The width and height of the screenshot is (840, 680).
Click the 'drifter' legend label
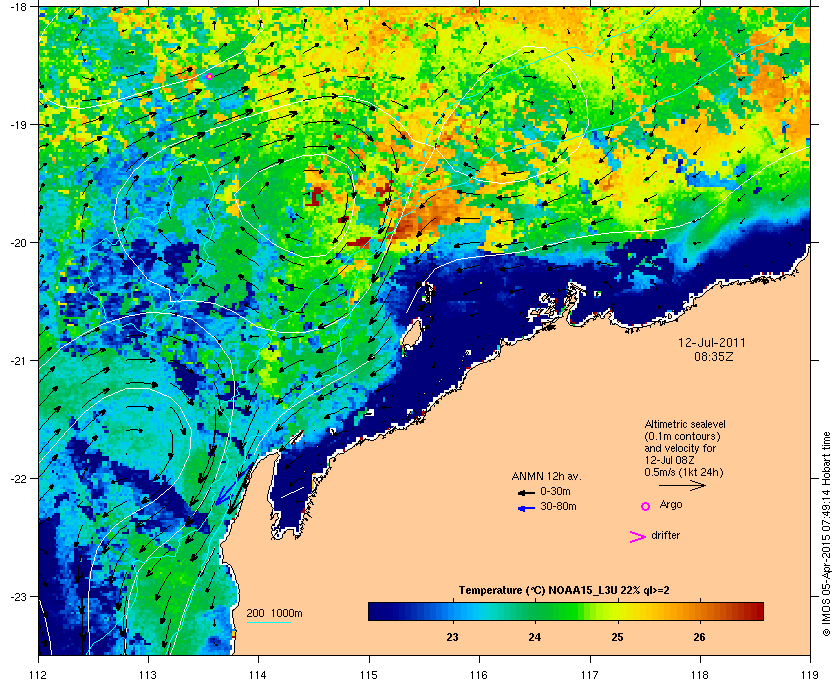[666, 535]
